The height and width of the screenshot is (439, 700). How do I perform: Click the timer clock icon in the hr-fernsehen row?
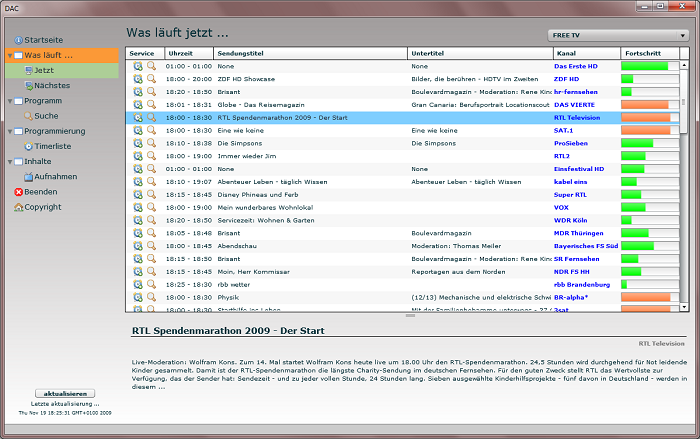[x=138, y=92]
